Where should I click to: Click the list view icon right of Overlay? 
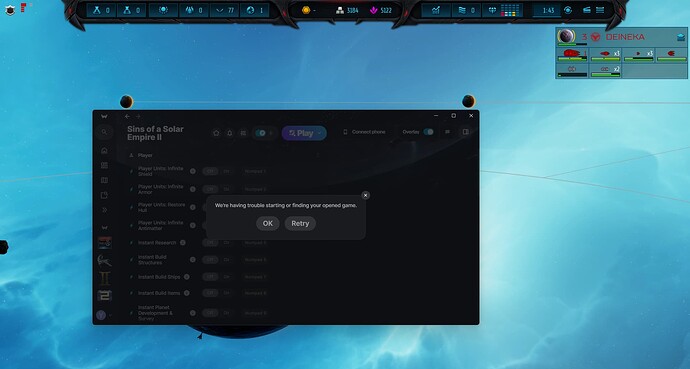[448, 132]
